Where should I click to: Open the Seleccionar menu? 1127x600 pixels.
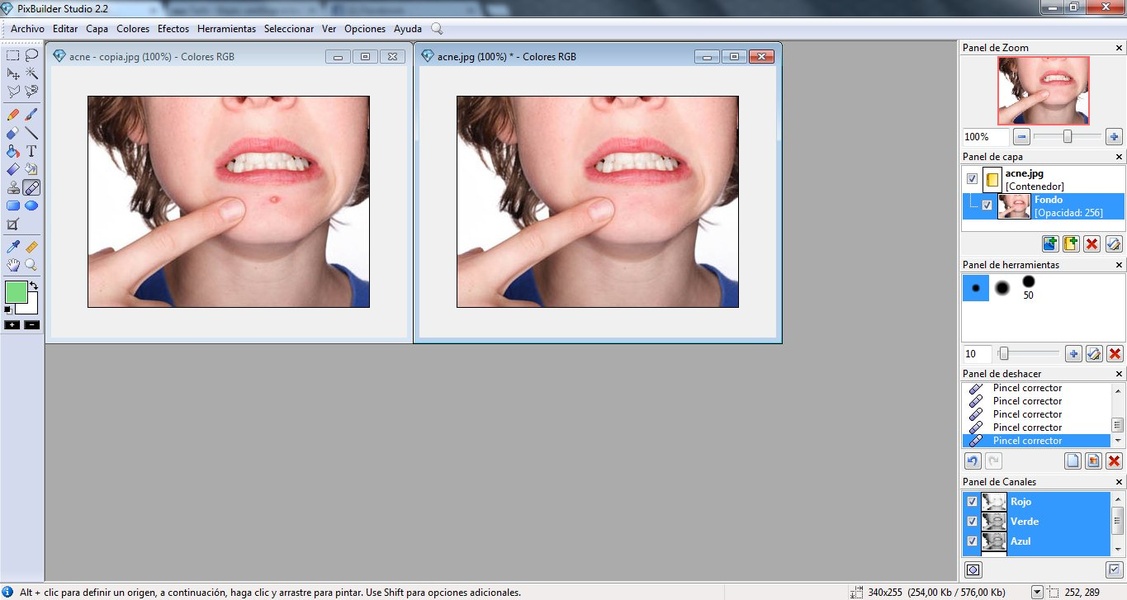289,29
